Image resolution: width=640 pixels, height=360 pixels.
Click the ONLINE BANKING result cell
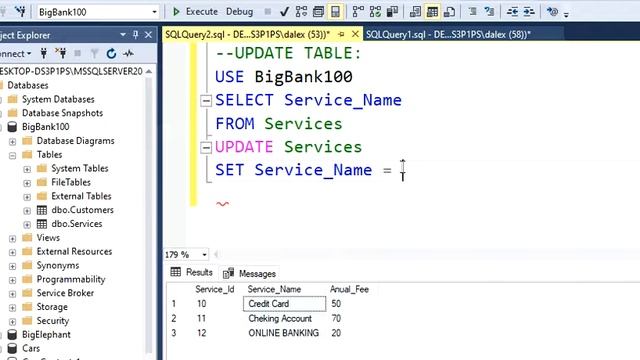[x=284, y=333]
